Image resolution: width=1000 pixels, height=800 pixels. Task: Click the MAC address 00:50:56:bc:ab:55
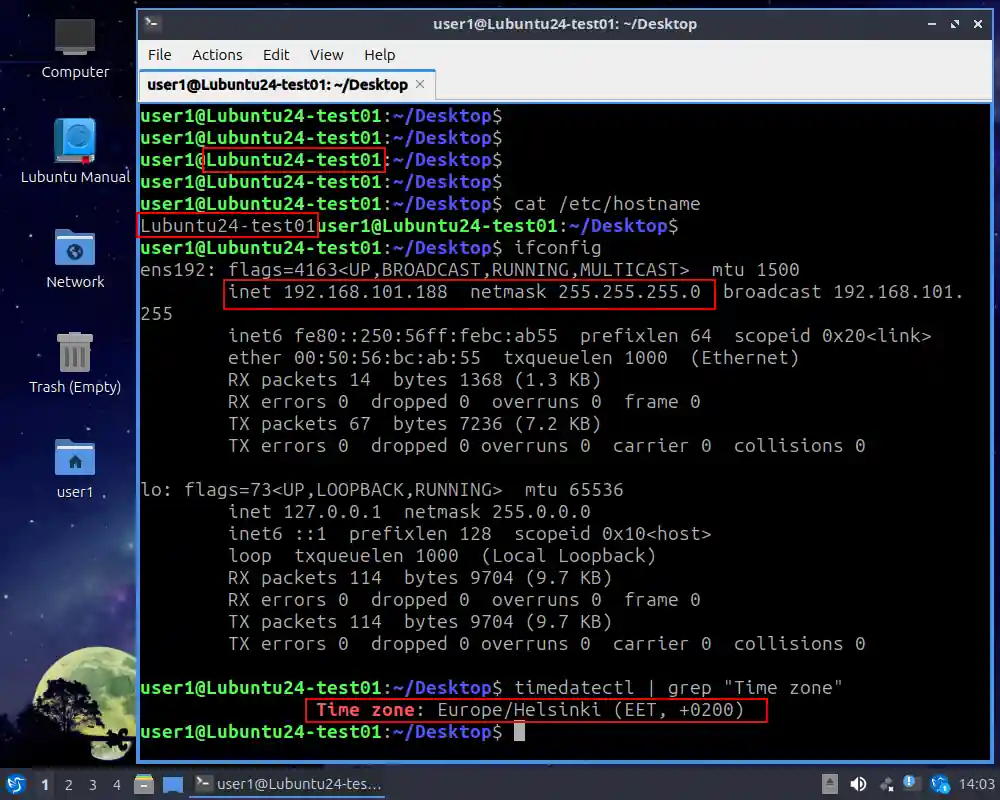pos(387,358)
